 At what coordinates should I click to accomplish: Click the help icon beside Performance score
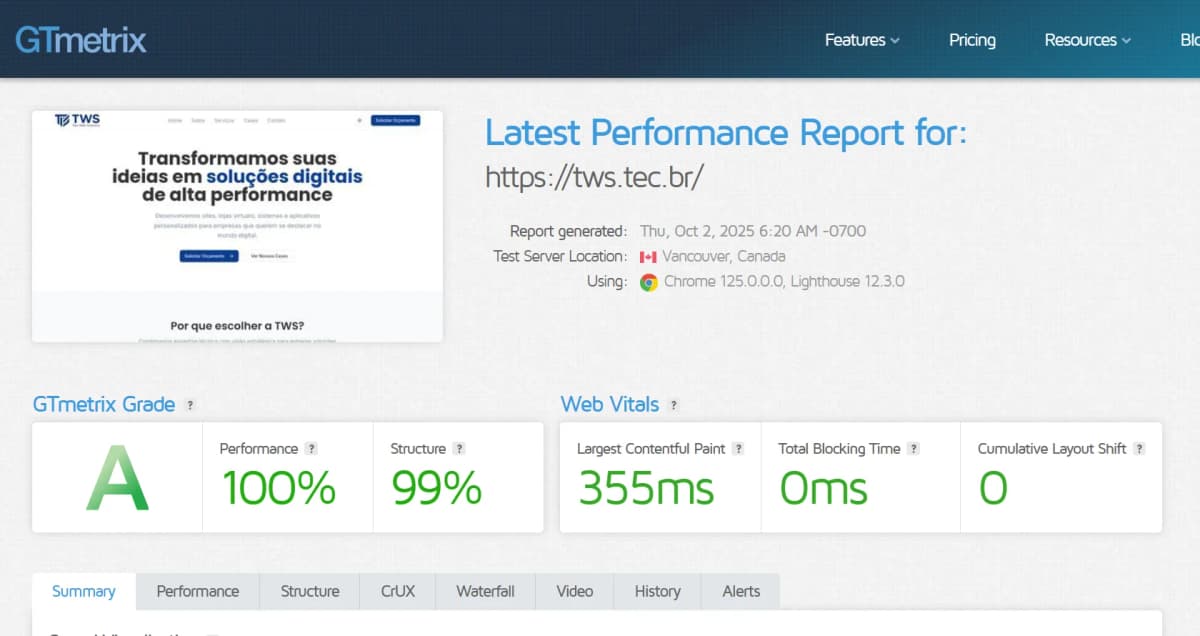pyautogui.click(x=312, y=449)
